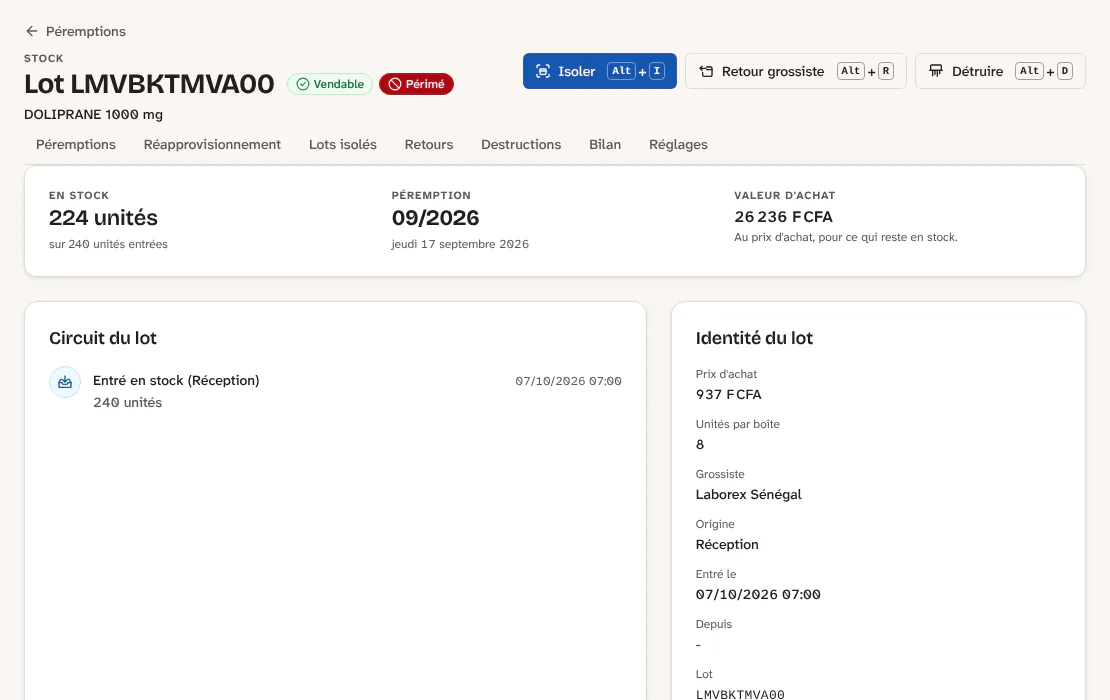Viewport: 1110px width, 700px height.
Task: Click the Entré en stock (Réception) entry
Action: tap(176, 380)
